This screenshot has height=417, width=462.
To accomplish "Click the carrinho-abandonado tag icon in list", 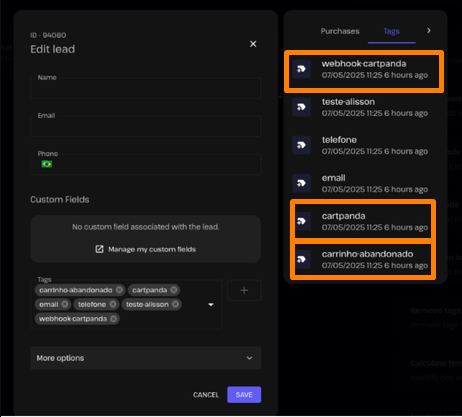I will tap(301, 259).
